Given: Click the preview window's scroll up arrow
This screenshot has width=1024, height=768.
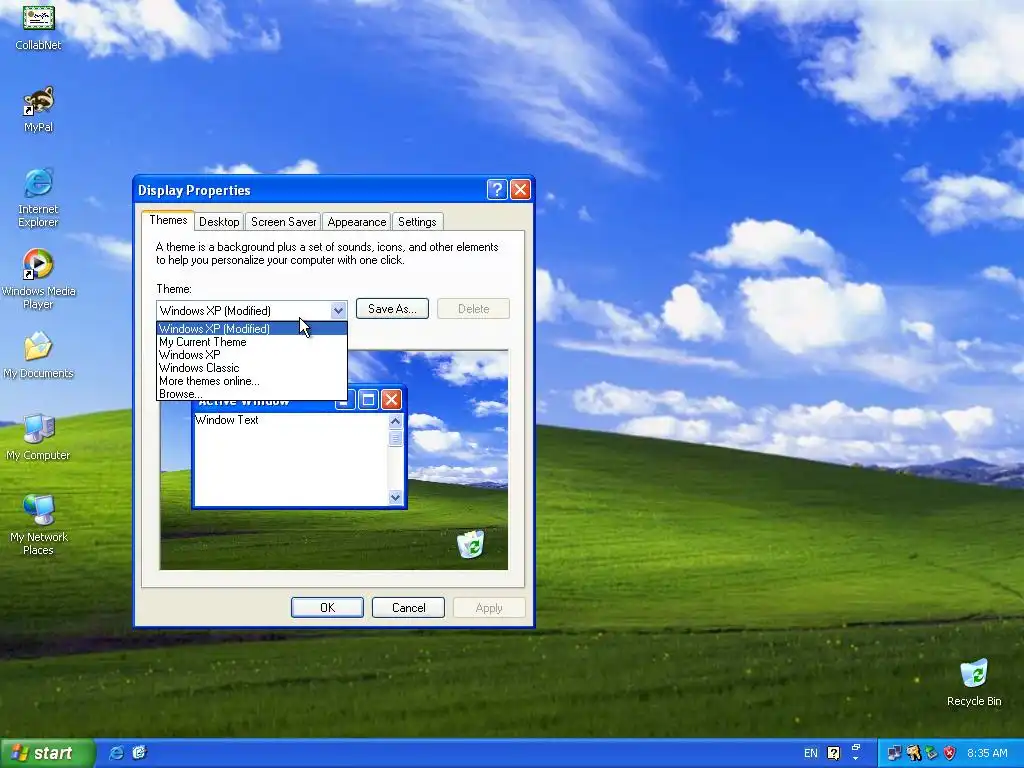Looking at the screenshot, I should (395, 421).
